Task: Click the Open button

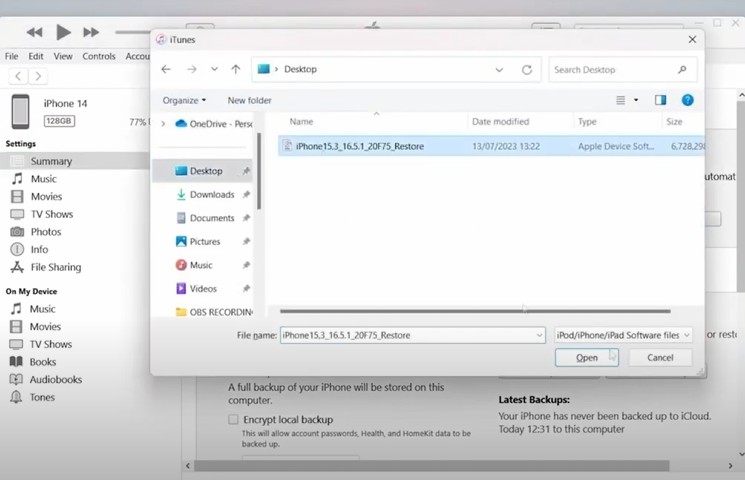Action: tap(587, 357)
